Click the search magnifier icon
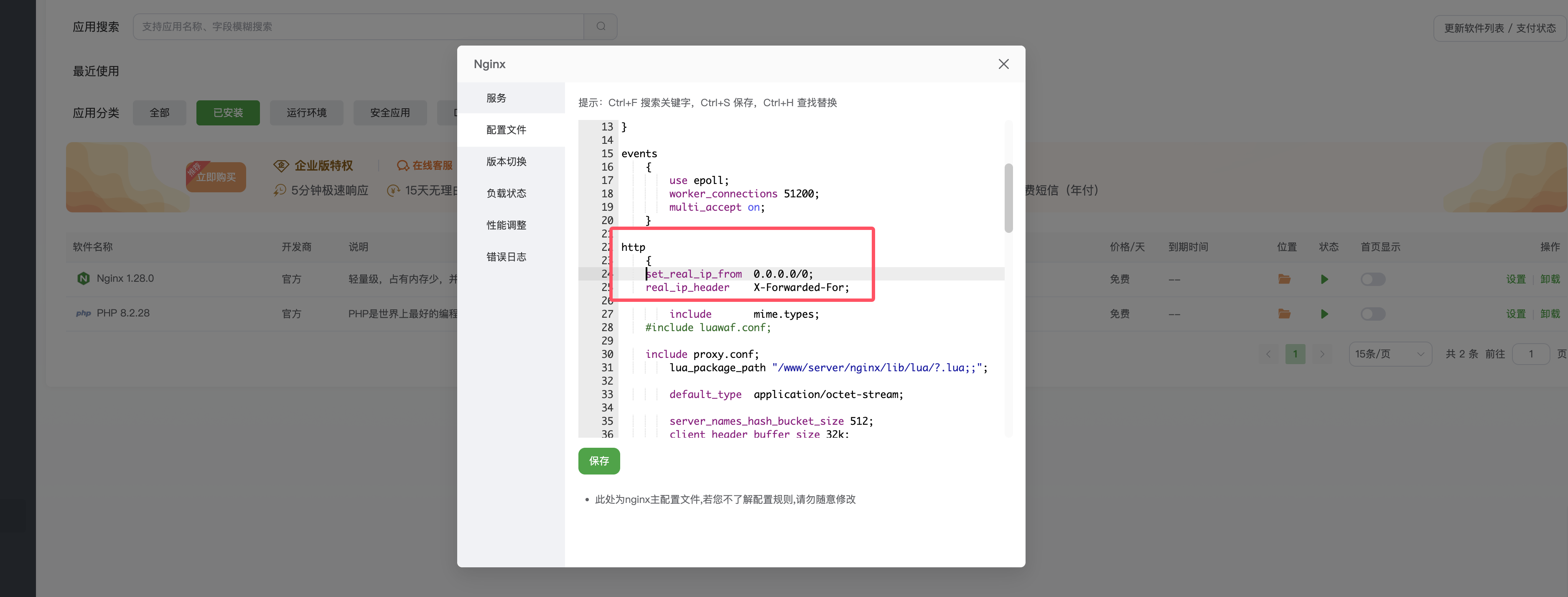Viewport: 1568px width, 597px height. tap(600, 26)
